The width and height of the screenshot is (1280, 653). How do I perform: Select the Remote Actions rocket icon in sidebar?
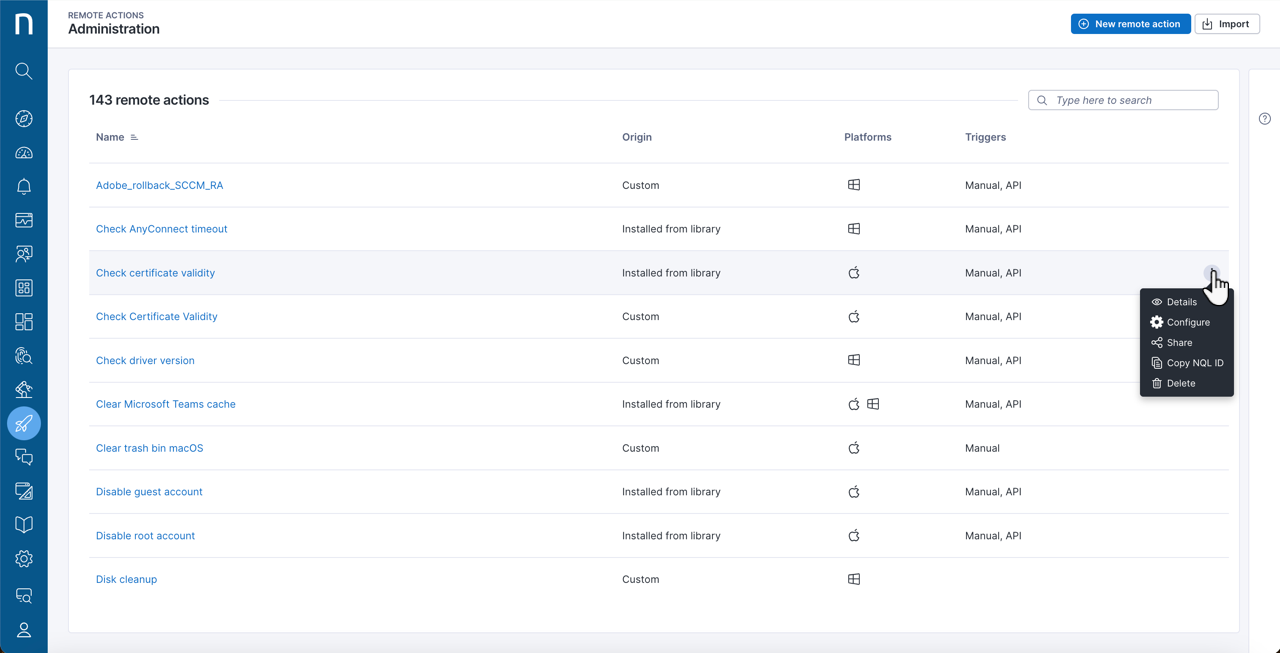tap(24, 423)
